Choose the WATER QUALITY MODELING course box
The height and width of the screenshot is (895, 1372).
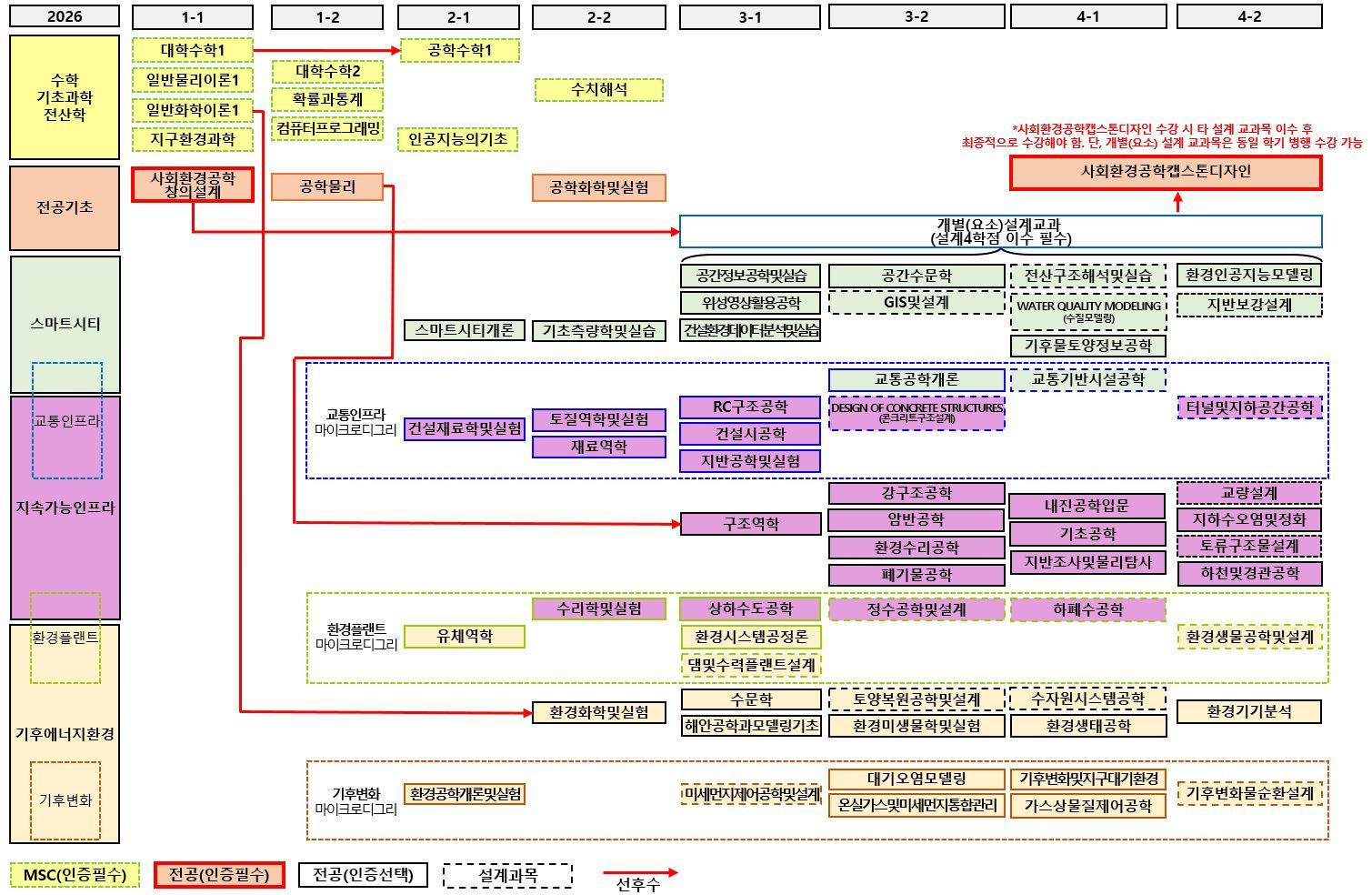click(x=1088, y=310)
